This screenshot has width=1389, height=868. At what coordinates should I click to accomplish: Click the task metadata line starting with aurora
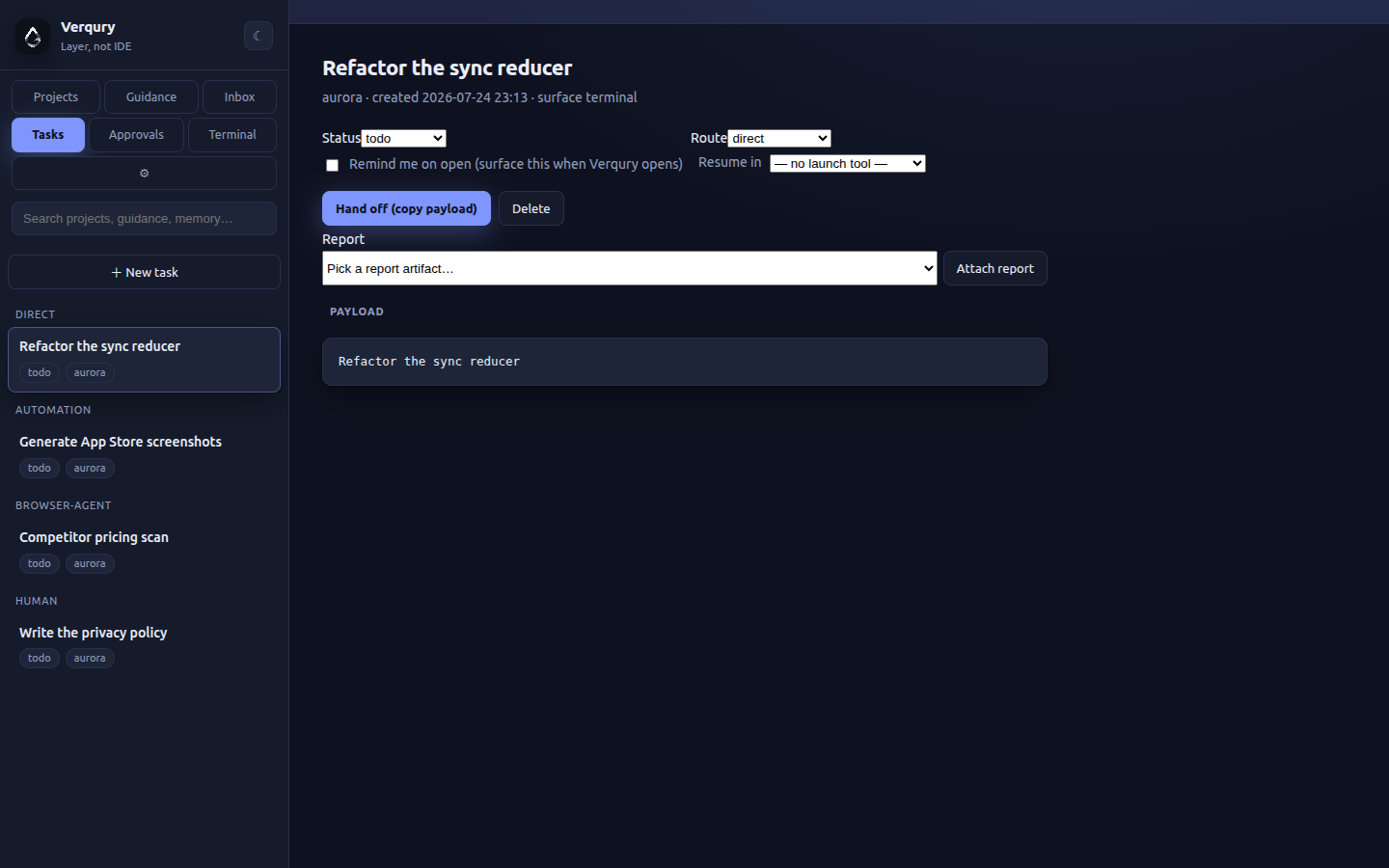tap(479, 97)
